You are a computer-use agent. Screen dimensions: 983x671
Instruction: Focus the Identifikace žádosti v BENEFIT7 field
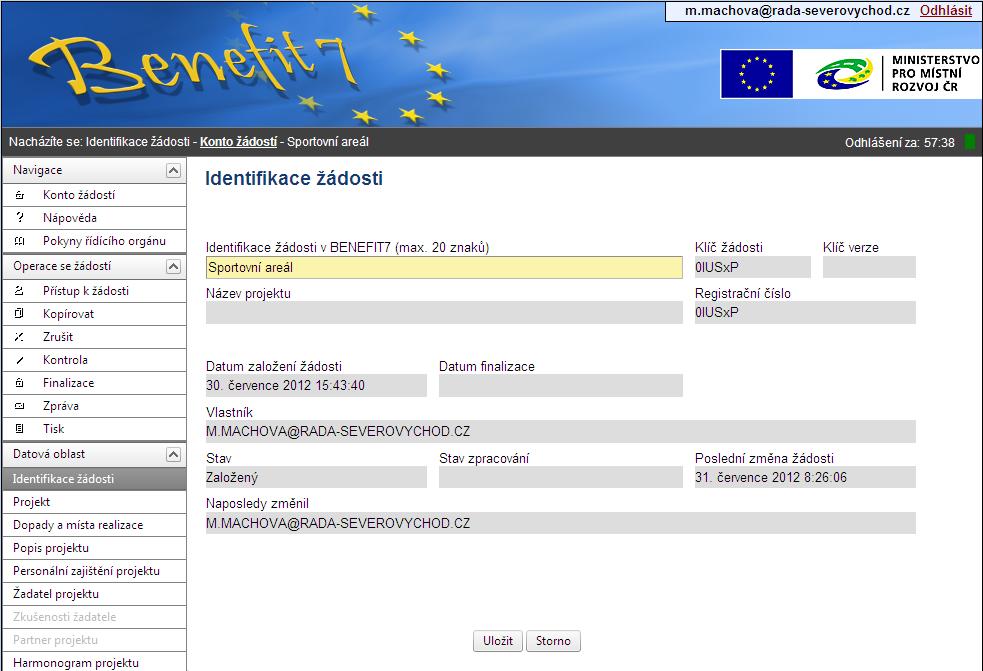click(444, 268)
